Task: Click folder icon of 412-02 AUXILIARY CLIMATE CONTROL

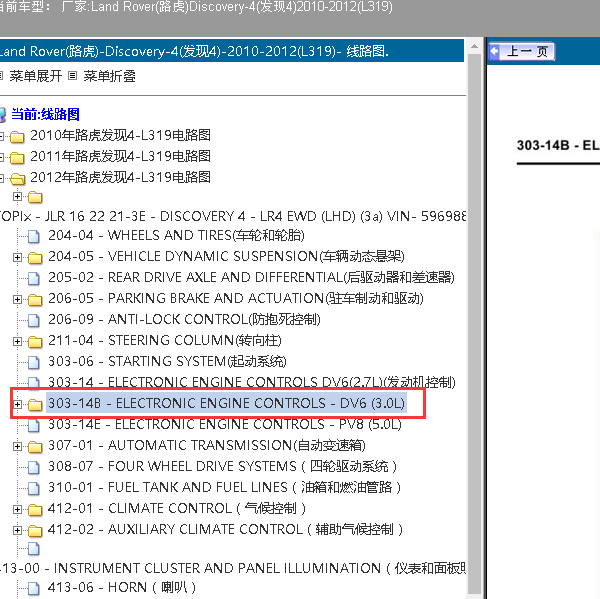Action: coord(35,531)
